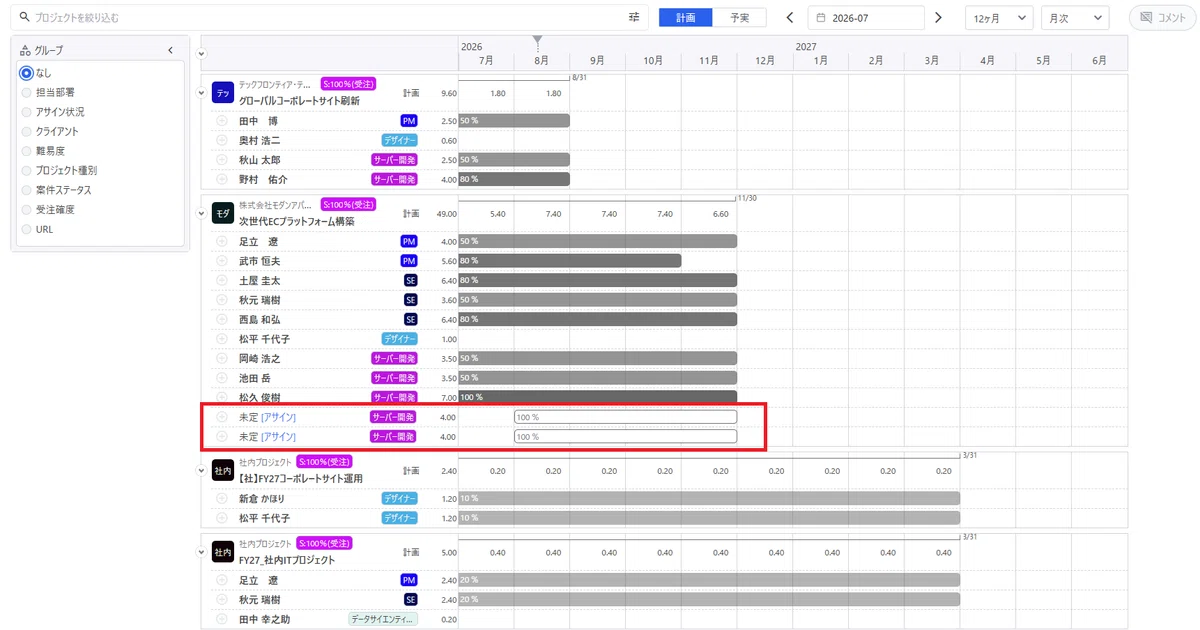Screen dimensions: 1200x630
Task: Click the モダ project avatar icon
Action: coord(223,214)
